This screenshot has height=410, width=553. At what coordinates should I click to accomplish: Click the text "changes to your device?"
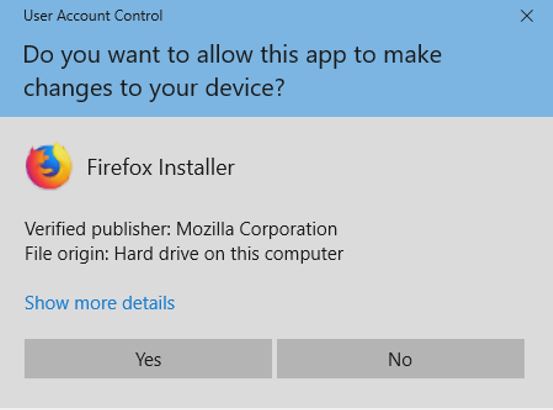pos(154,88)
